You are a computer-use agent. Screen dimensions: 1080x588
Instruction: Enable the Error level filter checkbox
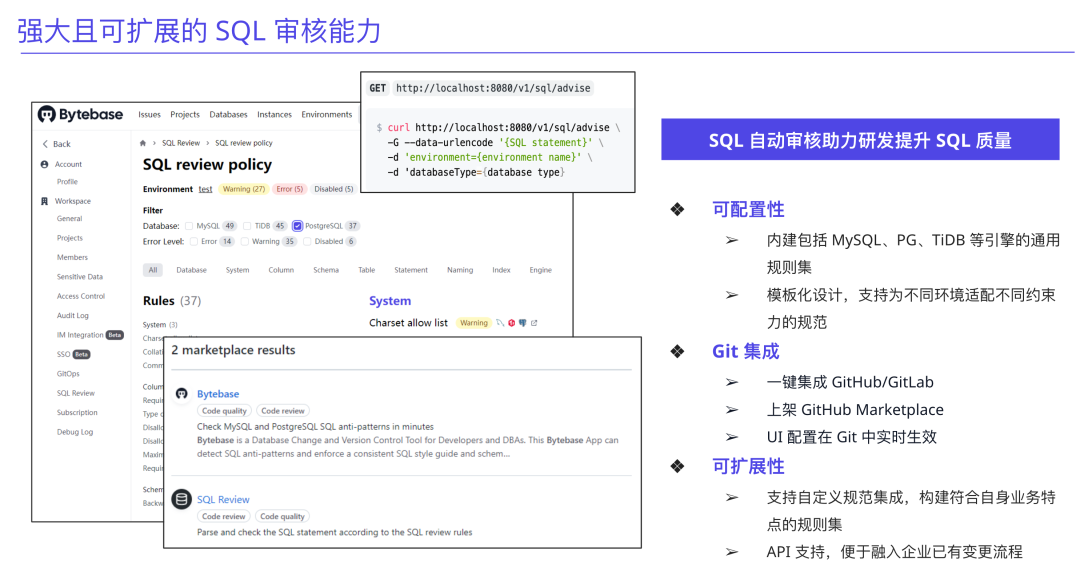pos(194,242)
